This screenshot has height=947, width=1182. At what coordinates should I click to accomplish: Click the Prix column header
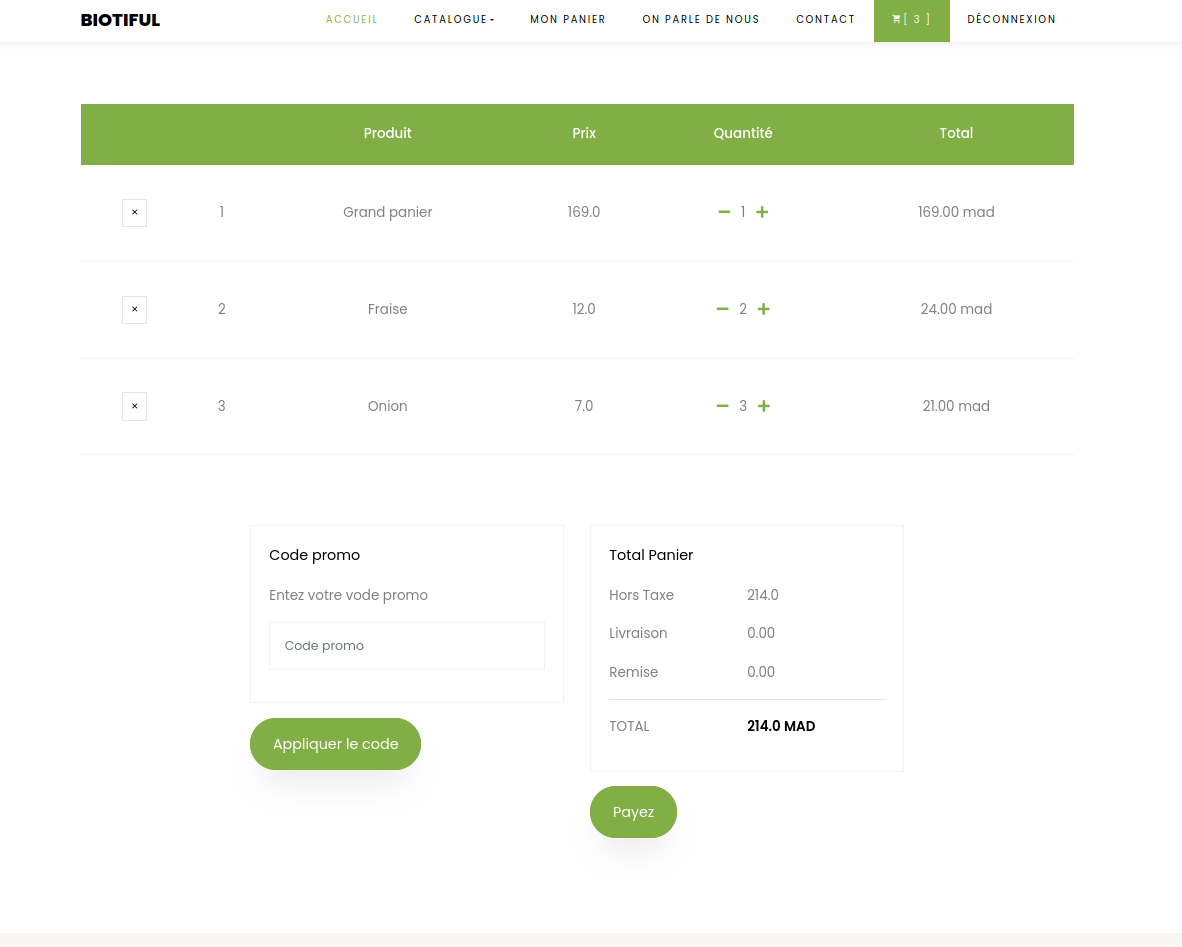pos(583,133)
